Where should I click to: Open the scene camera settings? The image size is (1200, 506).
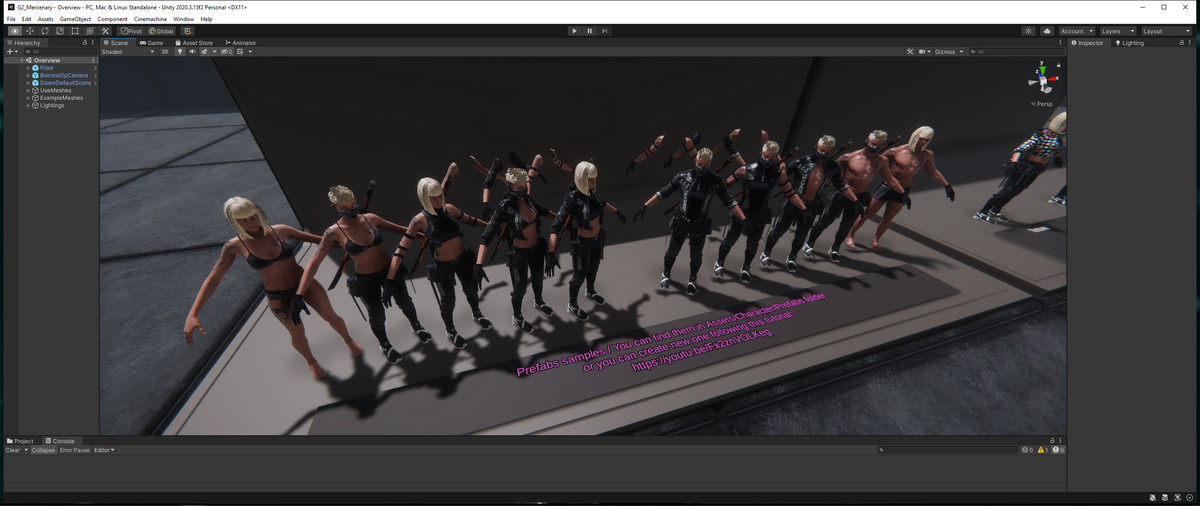[x=924, y=52]
